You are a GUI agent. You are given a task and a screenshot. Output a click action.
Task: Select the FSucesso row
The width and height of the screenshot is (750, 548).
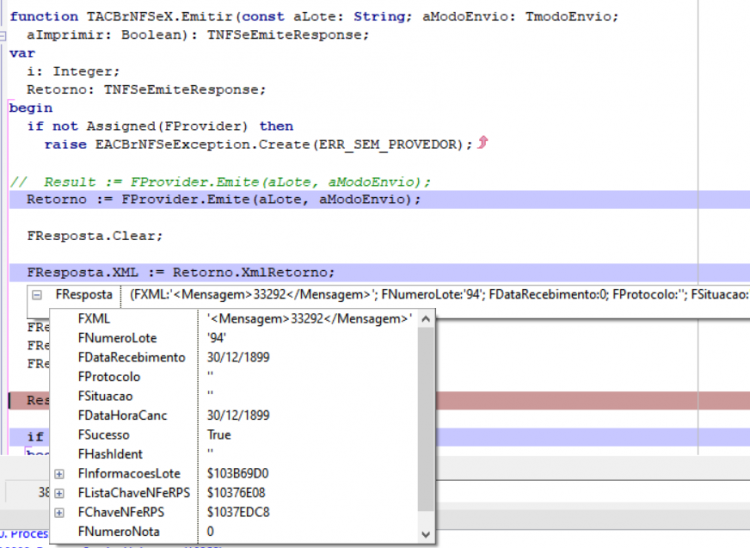point(234,435)
